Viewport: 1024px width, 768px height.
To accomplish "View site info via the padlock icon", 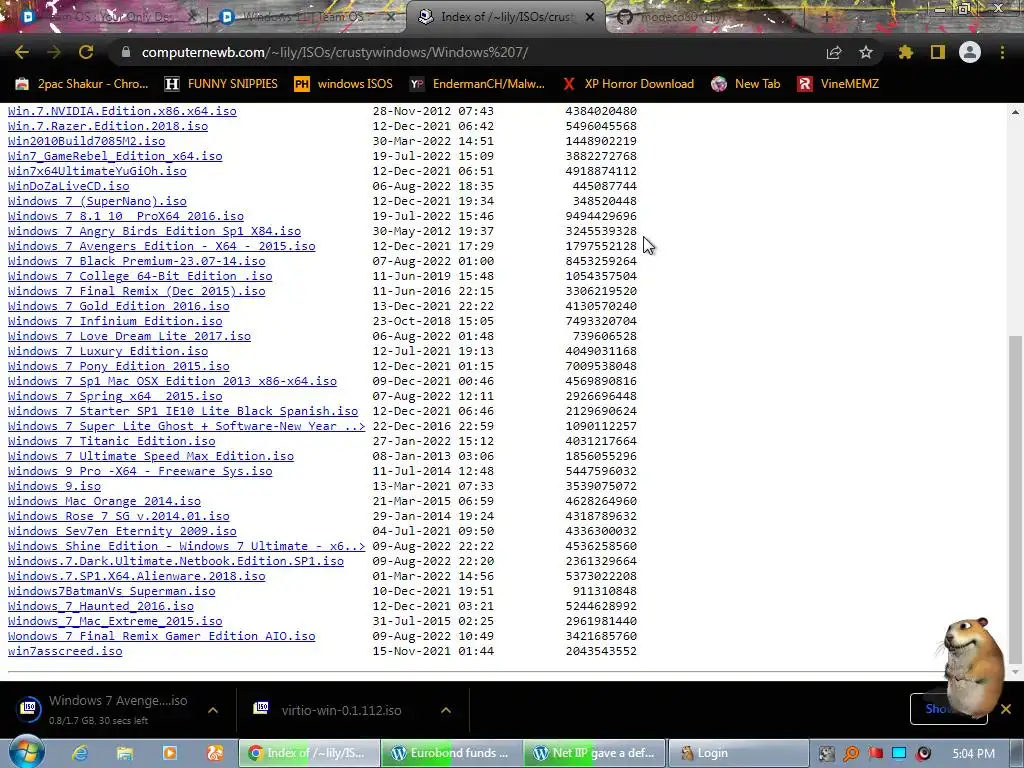I will click(x=126, y=52).
